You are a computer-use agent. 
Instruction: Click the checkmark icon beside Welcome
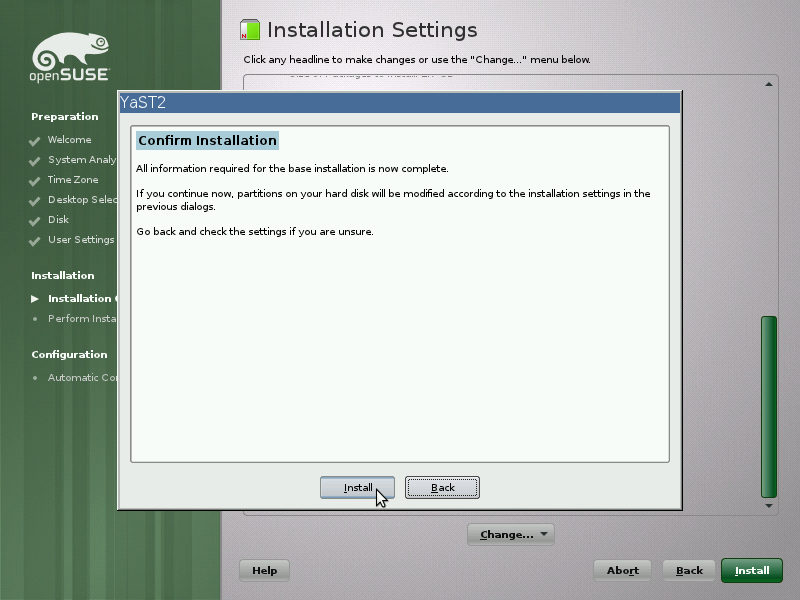coord(33,140)
